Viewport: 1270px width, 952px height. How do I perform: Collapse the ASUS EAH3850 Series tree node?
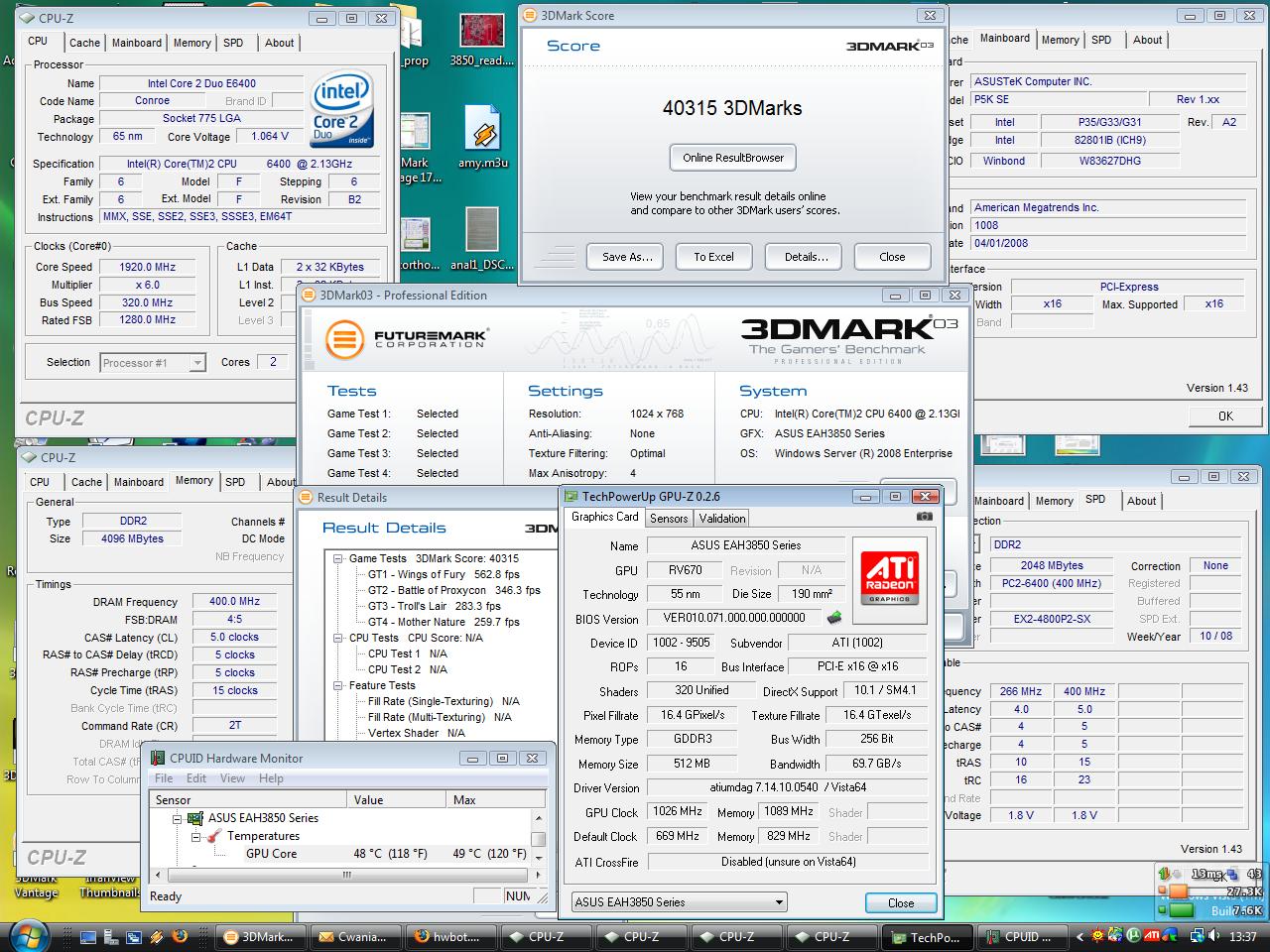coord(177,819)
